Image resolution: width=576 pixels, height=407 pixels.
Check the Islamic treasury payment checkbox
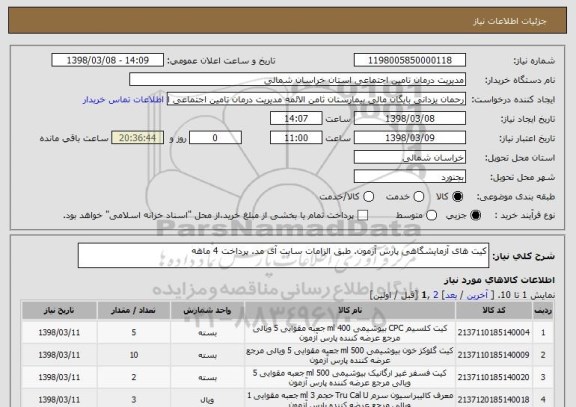363,216
